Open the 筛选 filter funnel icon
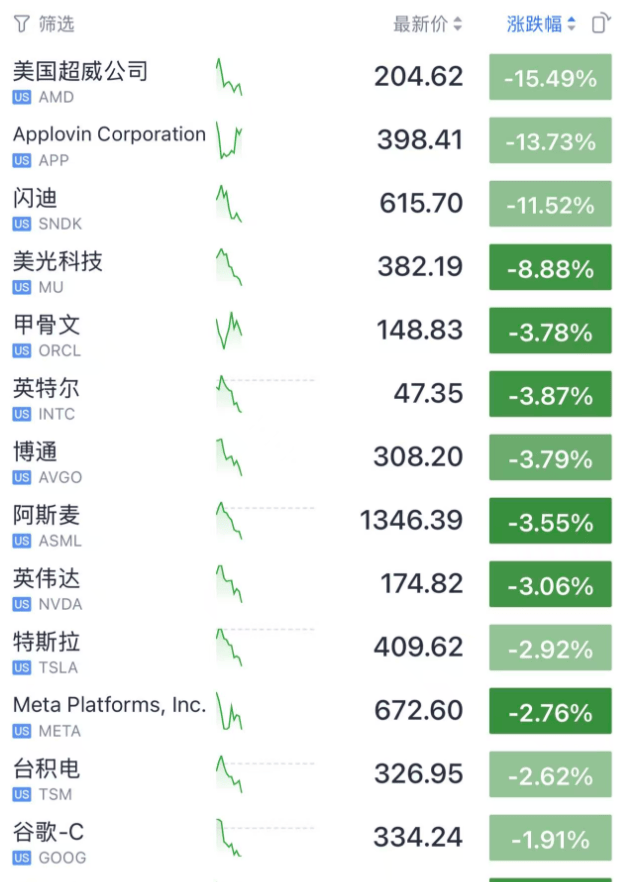The width and height of the screenshot is (618, 882). 21,24
